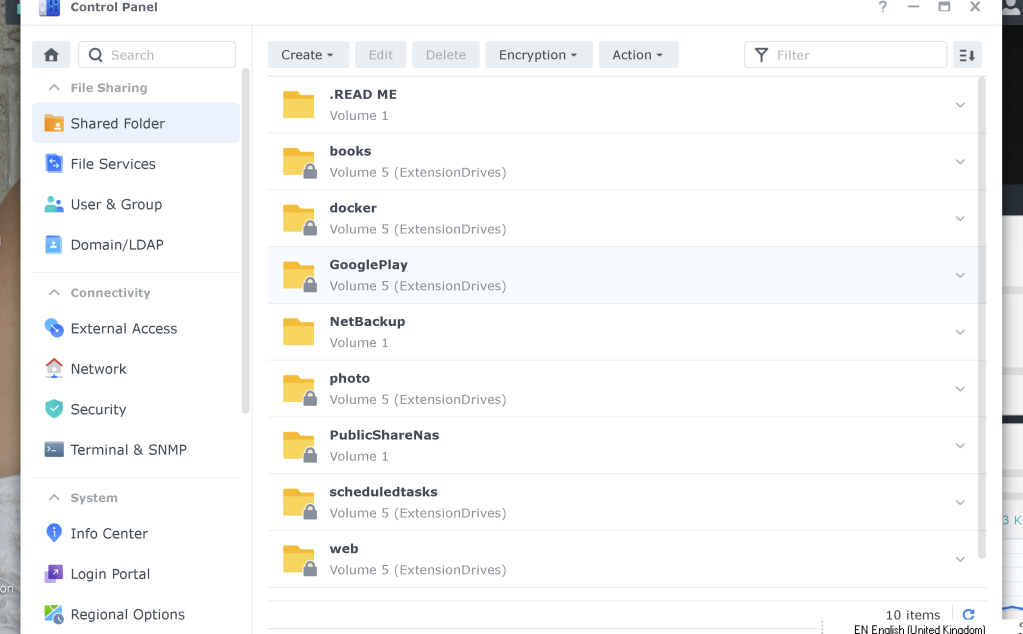Select the 'GooglePlay' folder name

click(369, 265)
